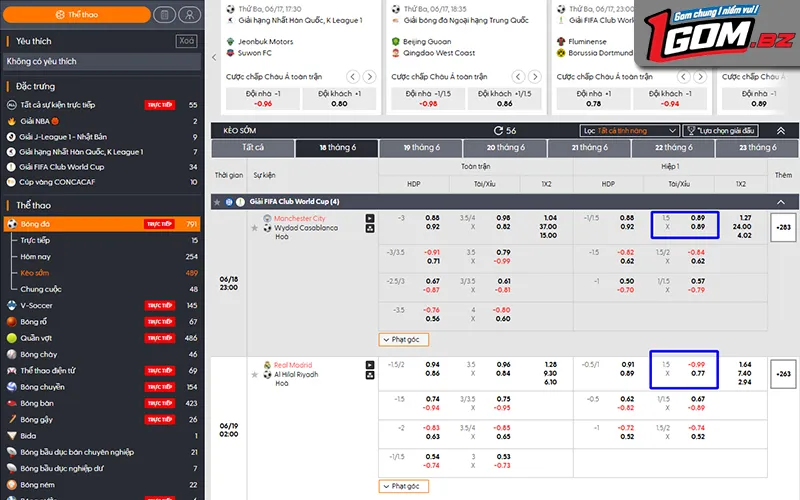Bet Đội khách -1 on Fluminense card
Screen dimensions: 800x500
tap(670, 99)
